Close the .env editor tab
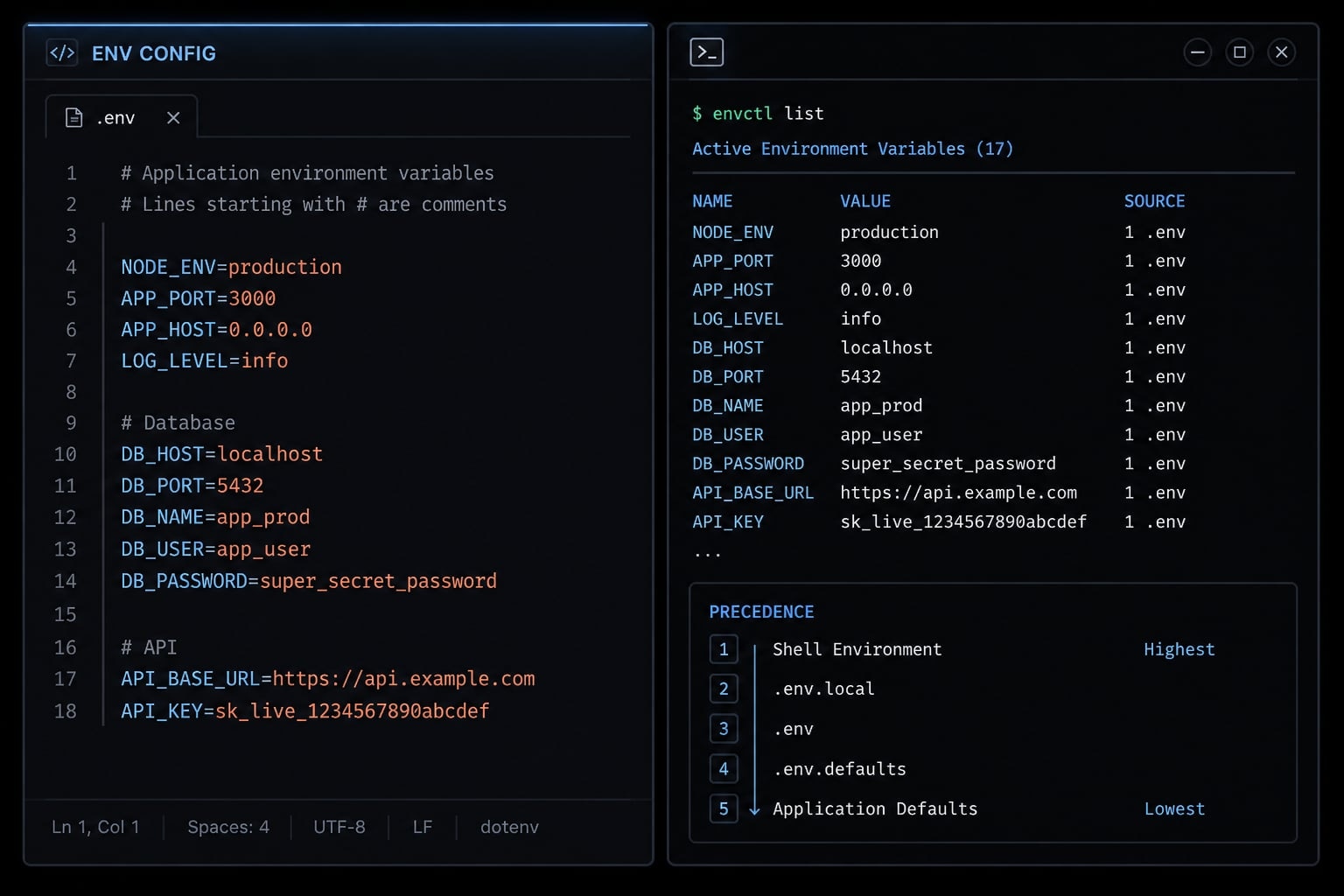This screenshot has width=1344, height=896. coord(173,117)
